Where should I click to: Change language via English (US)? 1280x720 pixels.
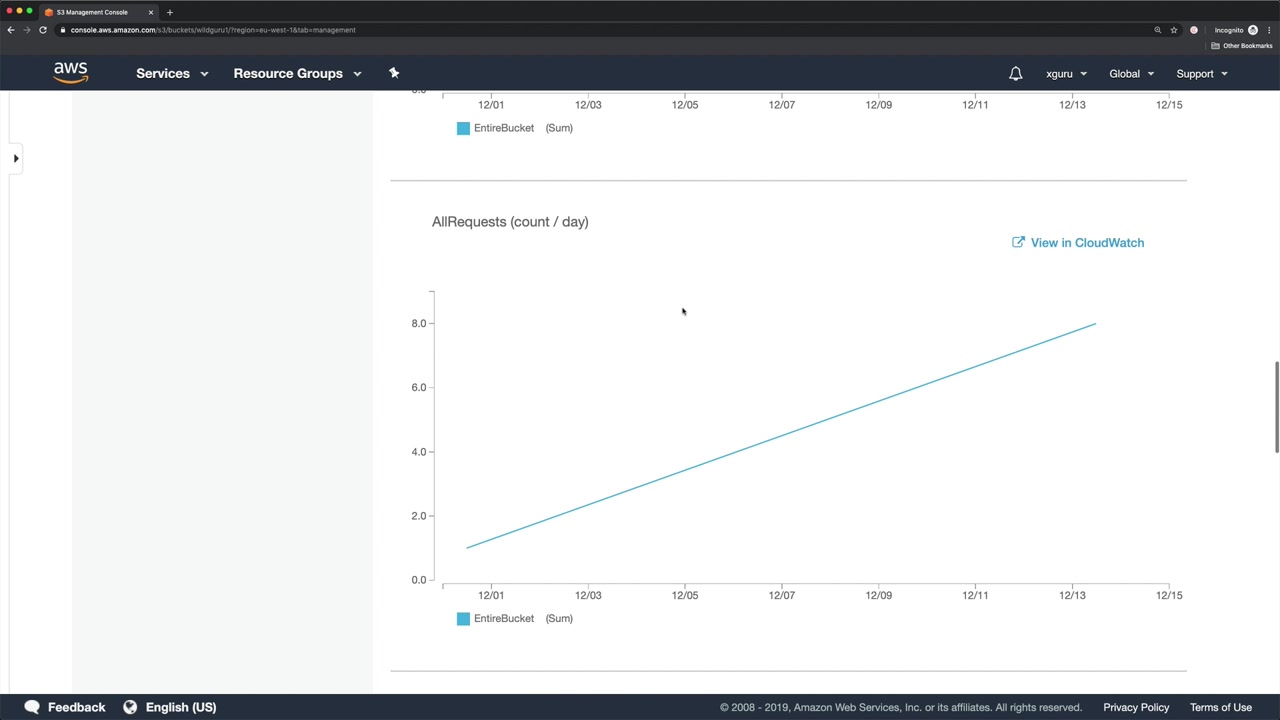click(x=180, y=707)
